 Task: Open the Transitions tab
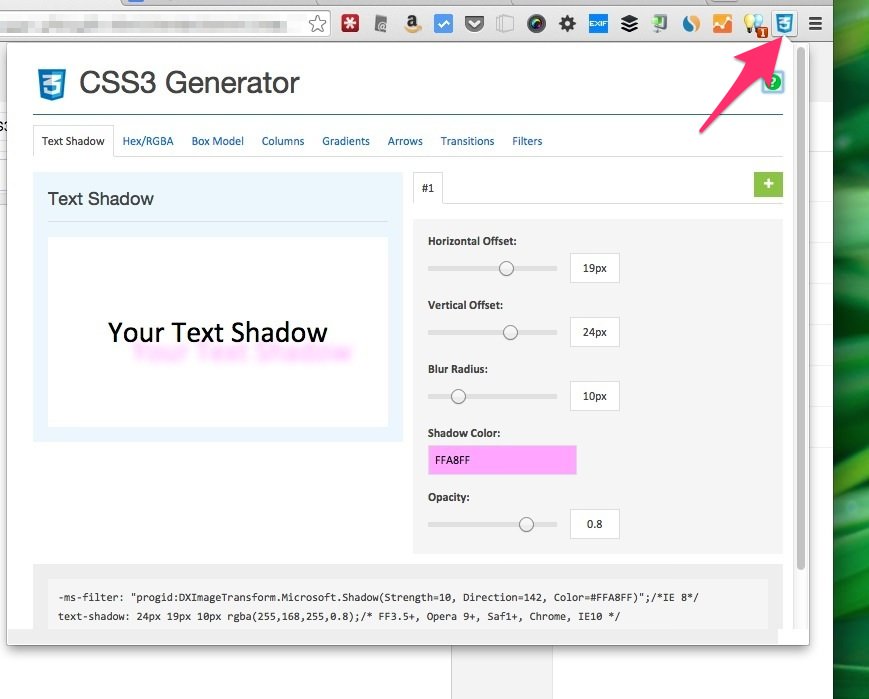467,141
